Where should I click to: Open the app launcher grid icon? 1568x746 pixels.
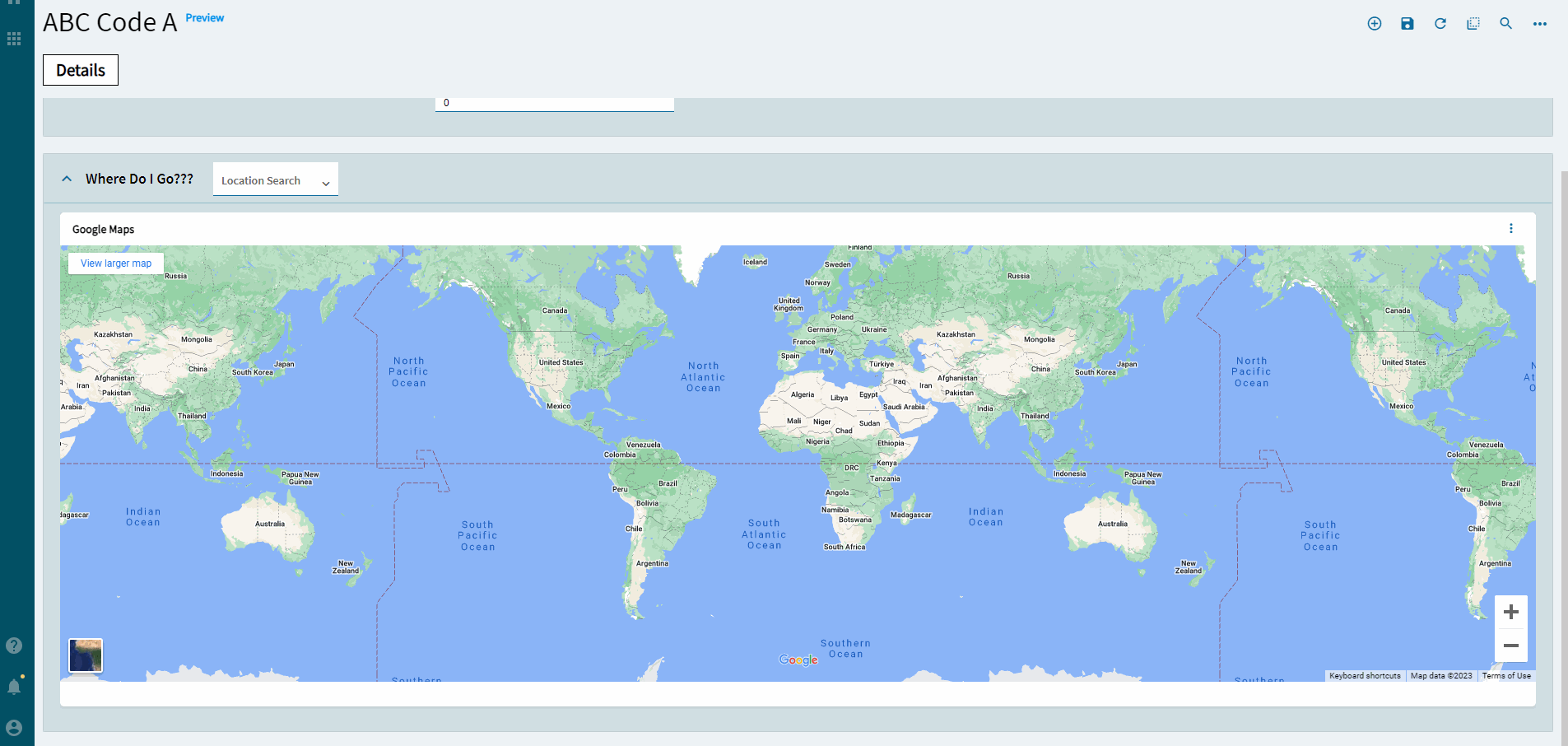[x=14, y=39]
